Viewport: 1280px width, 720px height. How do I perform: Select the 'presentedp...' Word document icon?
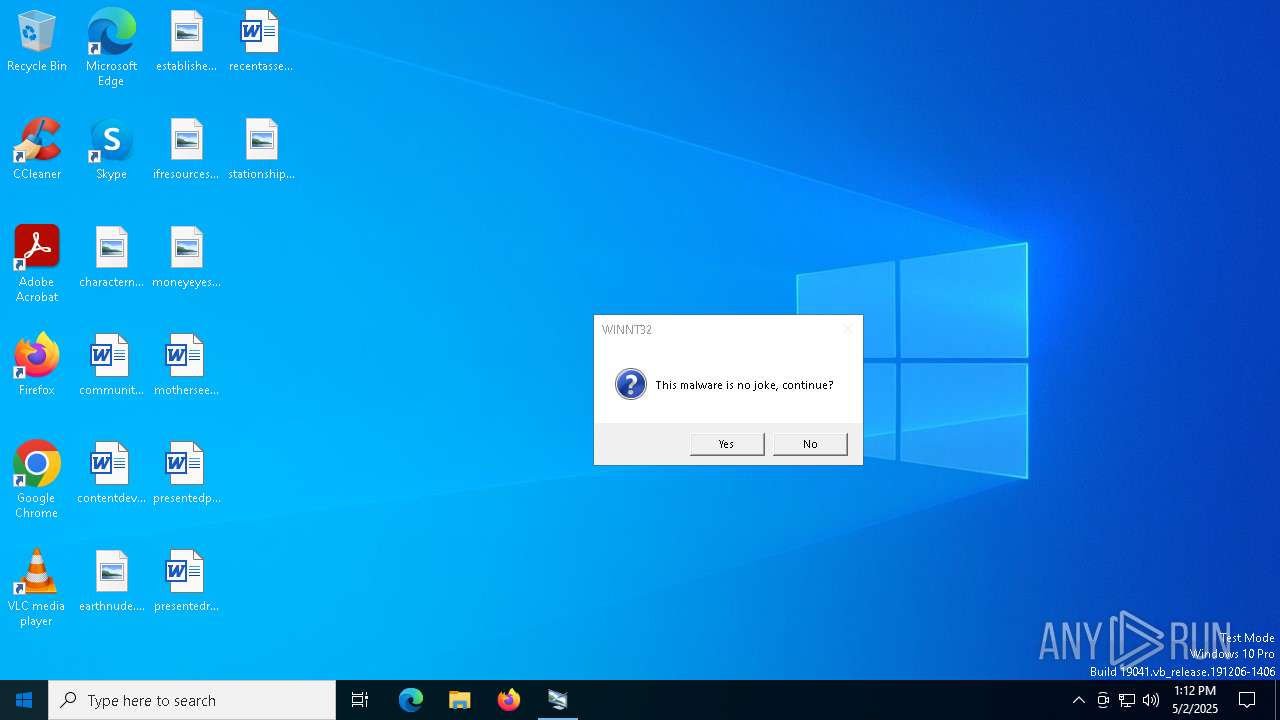pos(186,474)
